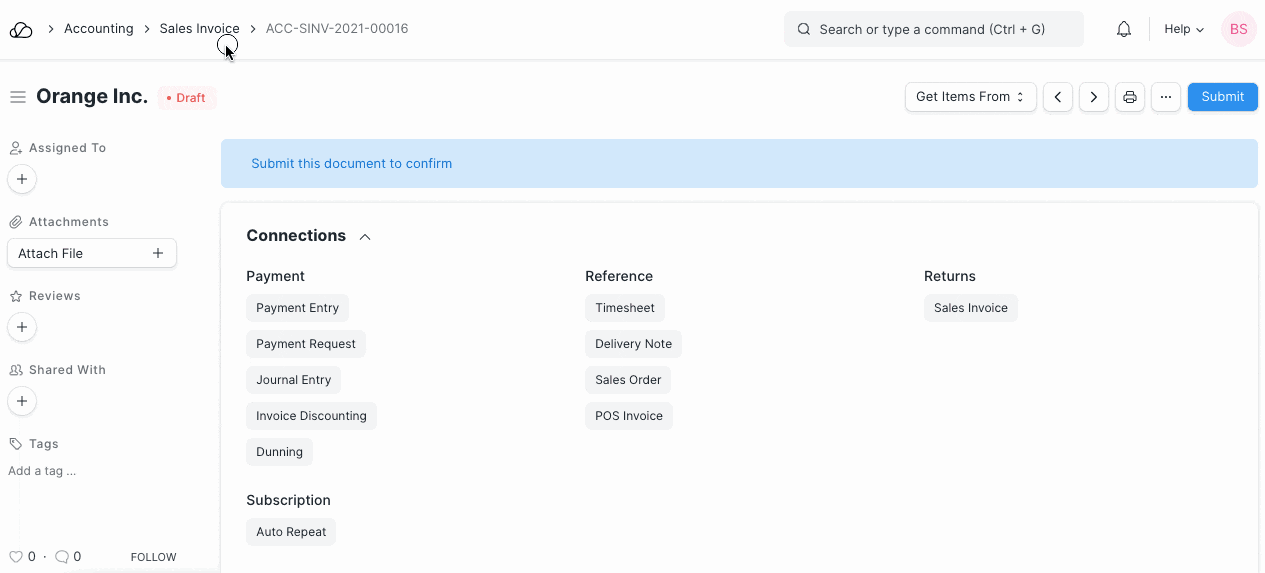Toggle the sidebar hamburger menu
1265x573 pixels.
tap(17, 97)
